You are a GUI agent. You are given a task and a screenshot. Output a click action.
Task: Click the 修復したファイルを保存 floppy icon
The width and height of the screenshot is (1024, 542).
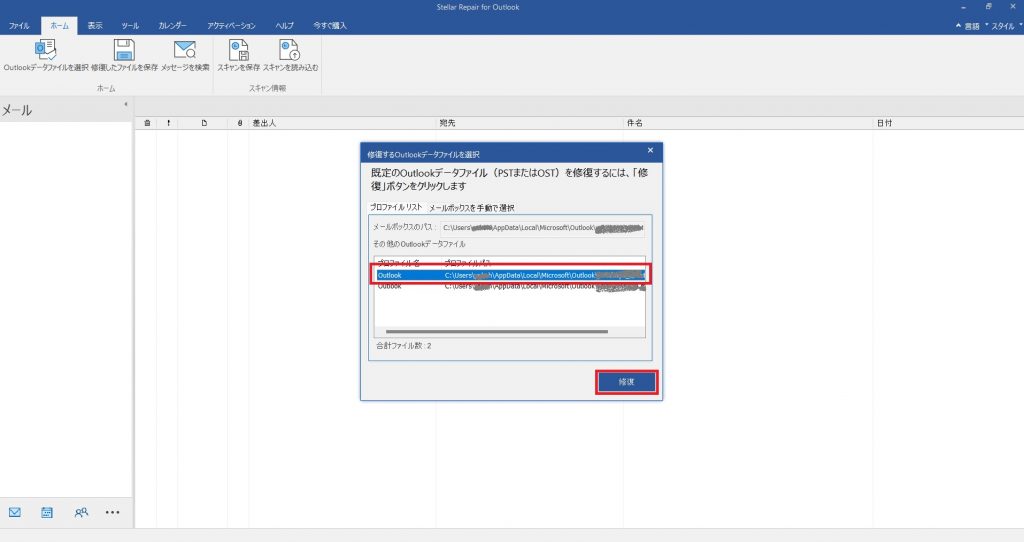coord(124,50)
